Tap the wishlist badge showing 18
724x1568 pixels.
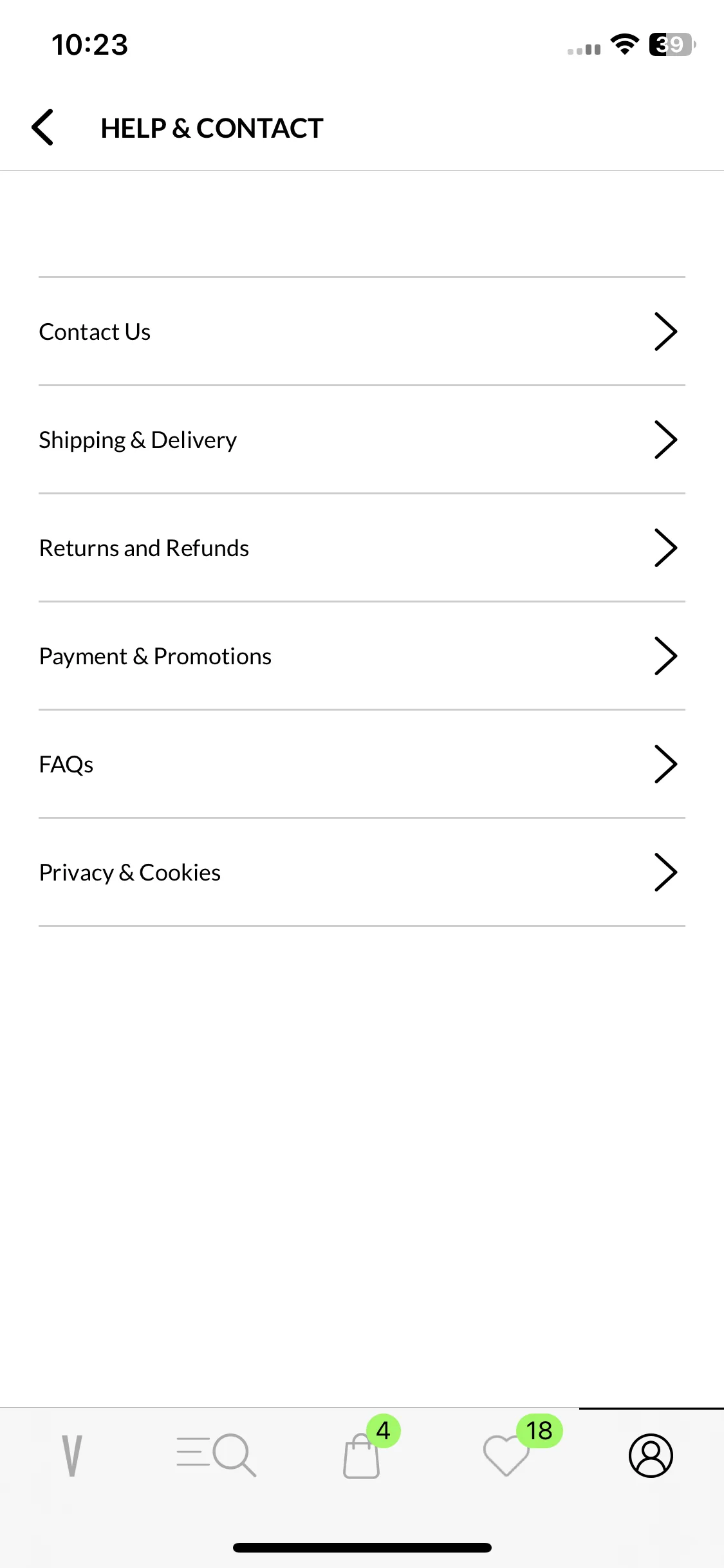pyautogui.click(x=539, y=1431)
